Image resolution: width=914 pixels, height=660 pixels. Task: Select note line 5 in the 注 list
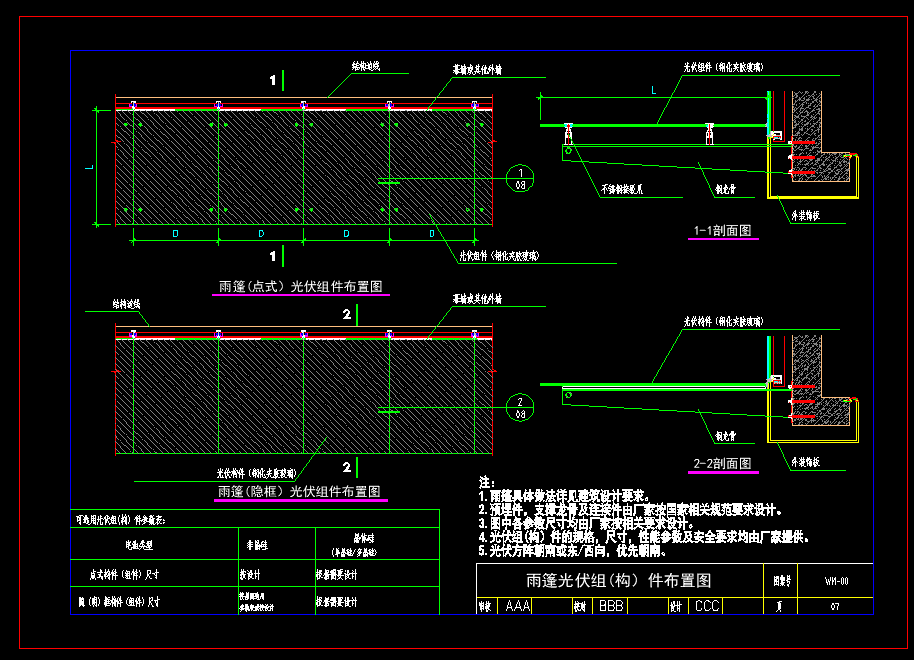[572, 550]
